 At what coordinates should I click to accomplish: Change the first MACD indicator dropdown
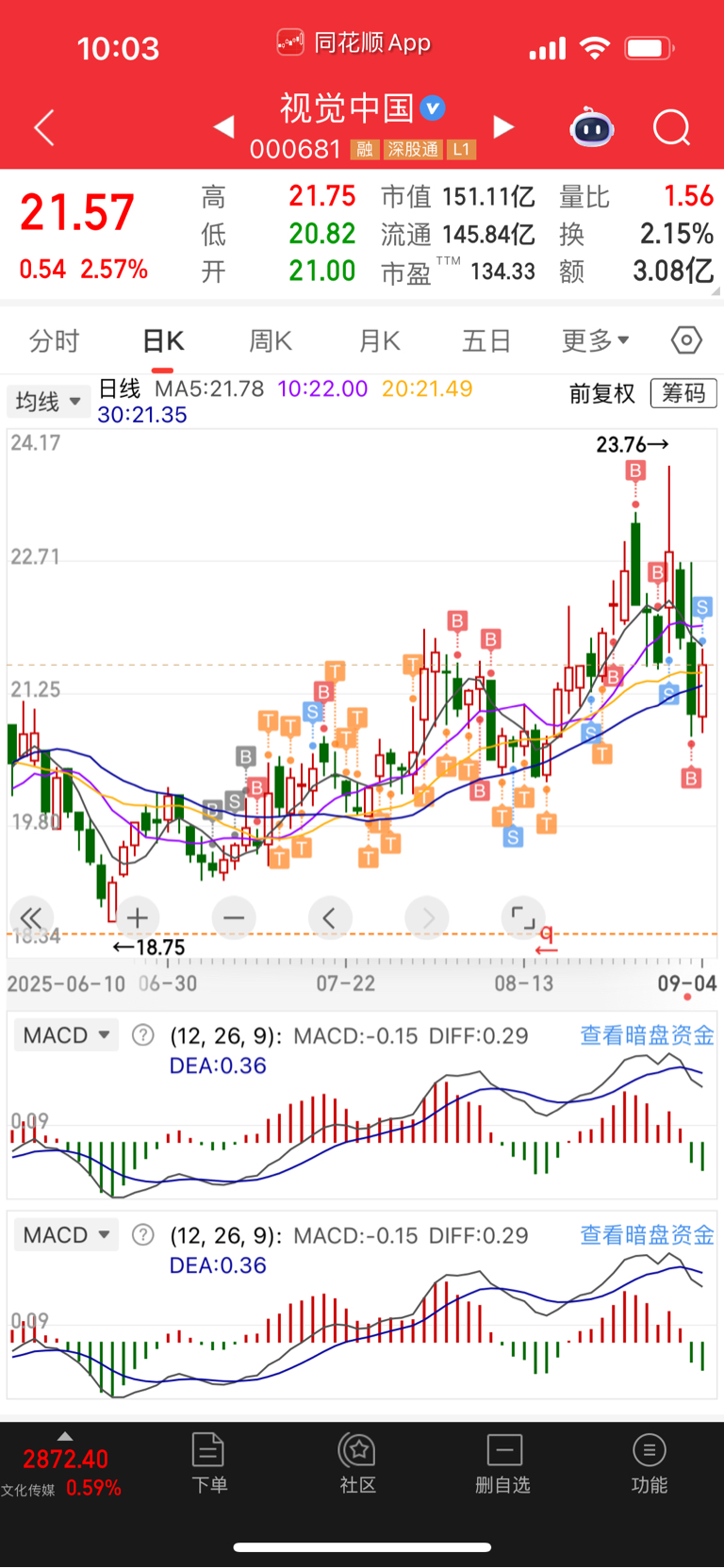[66, 1035]
